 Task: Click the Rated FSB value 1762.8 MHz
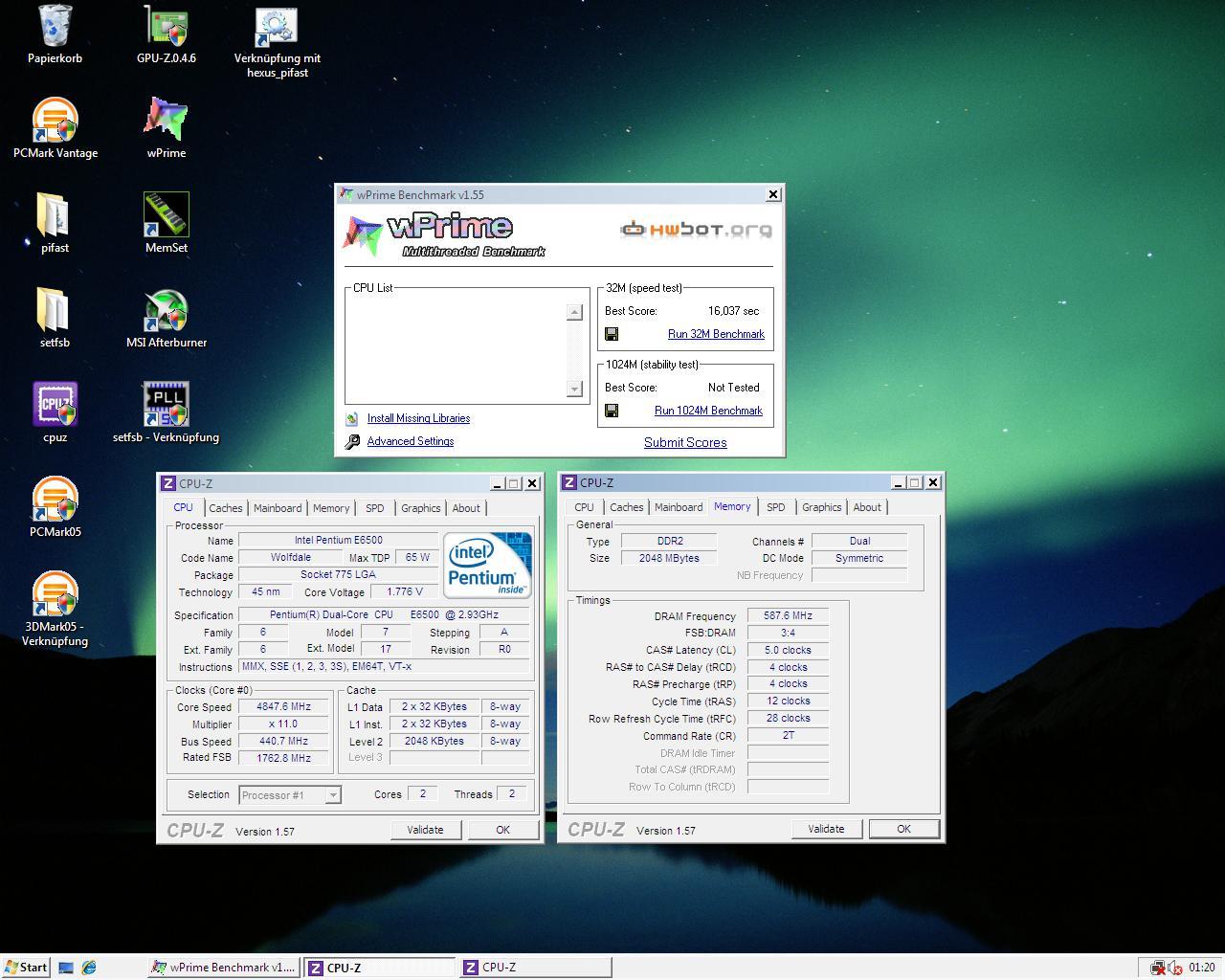tap(283, 758)
